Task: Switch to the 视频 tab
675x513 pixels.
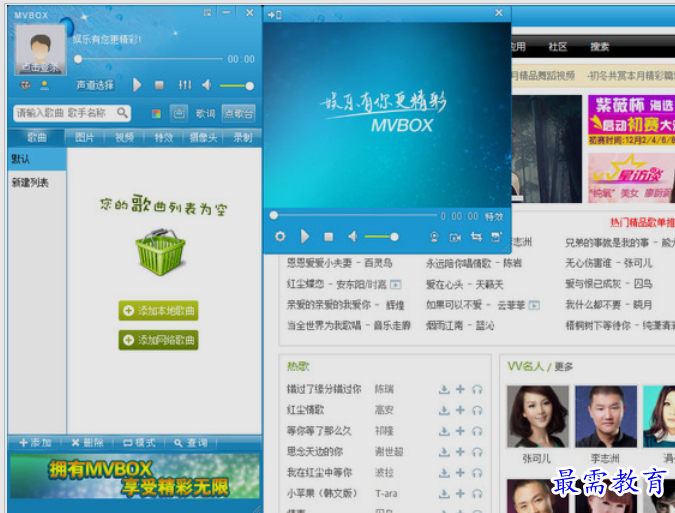Action: (124, 137)
